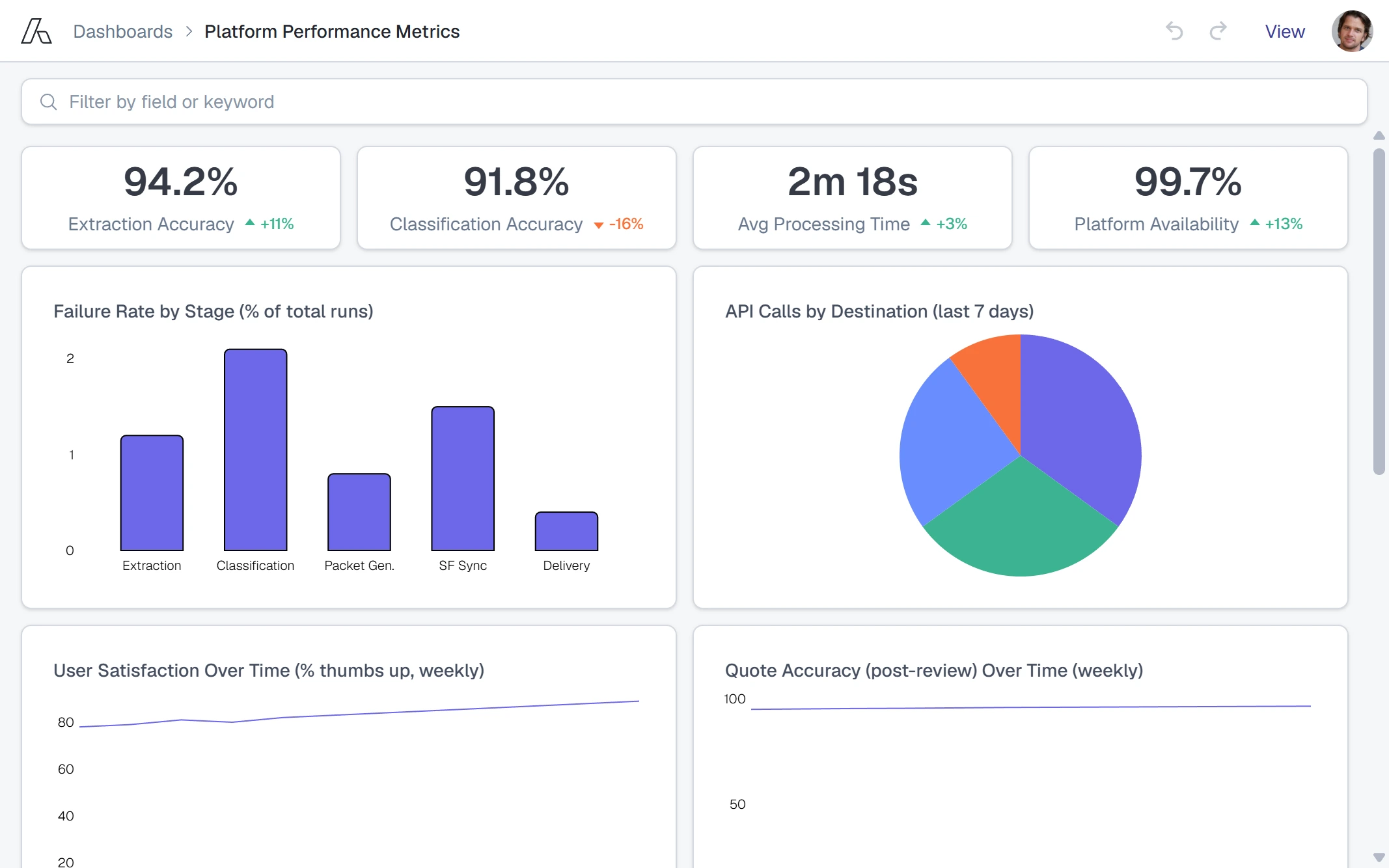Viewport: 1389px width, 868px height.
Task: Click the User Satisfaction trend line
Action: pos(359,713)
